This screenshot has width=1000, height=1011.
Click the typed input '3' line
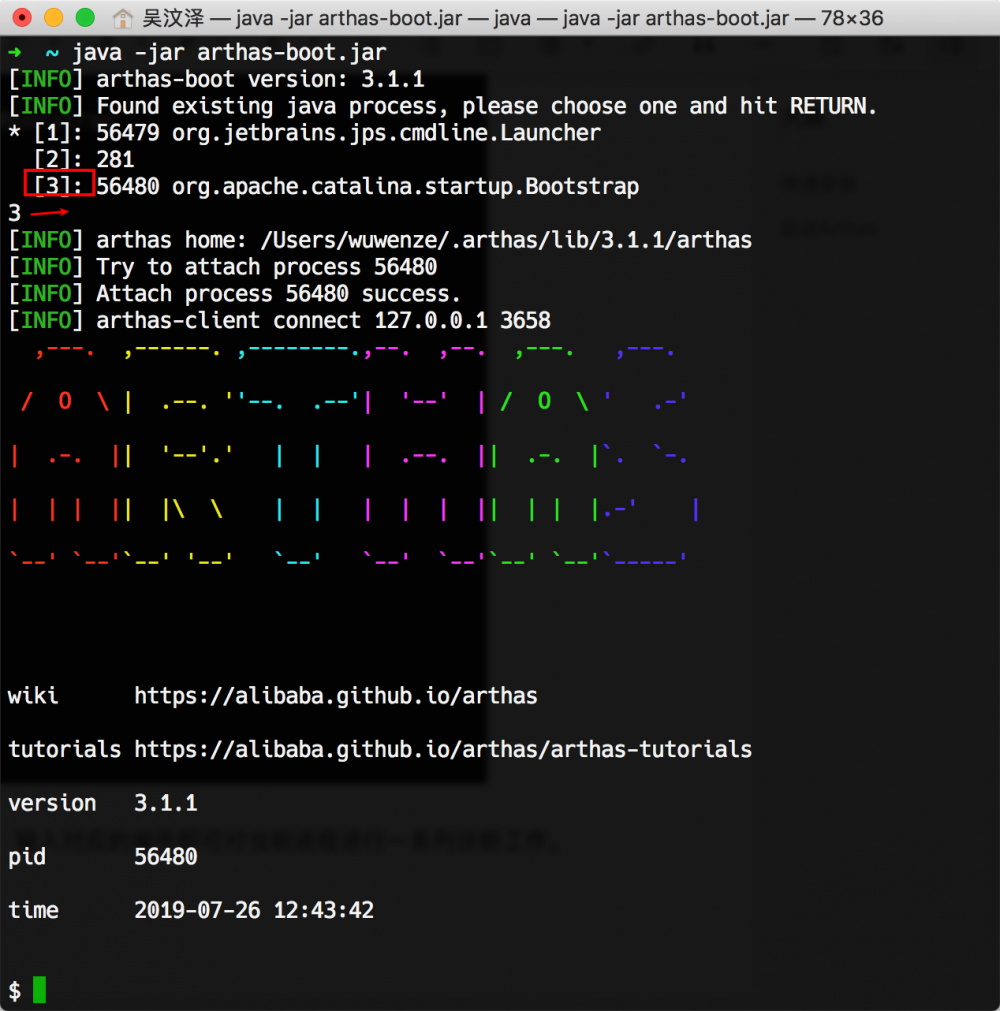(x=15, y=213)
